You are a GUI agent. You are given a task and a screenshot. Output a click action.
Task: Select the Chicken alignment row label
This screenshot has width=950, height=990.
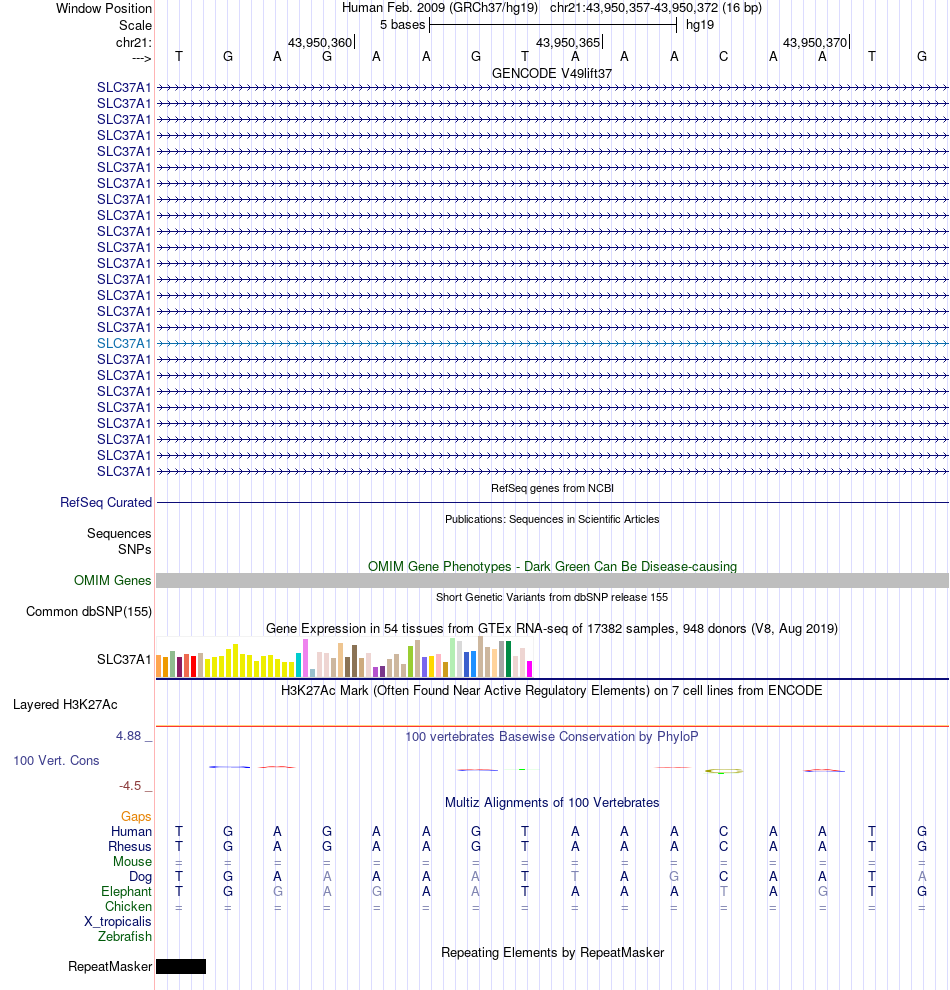tap(128, 907)
